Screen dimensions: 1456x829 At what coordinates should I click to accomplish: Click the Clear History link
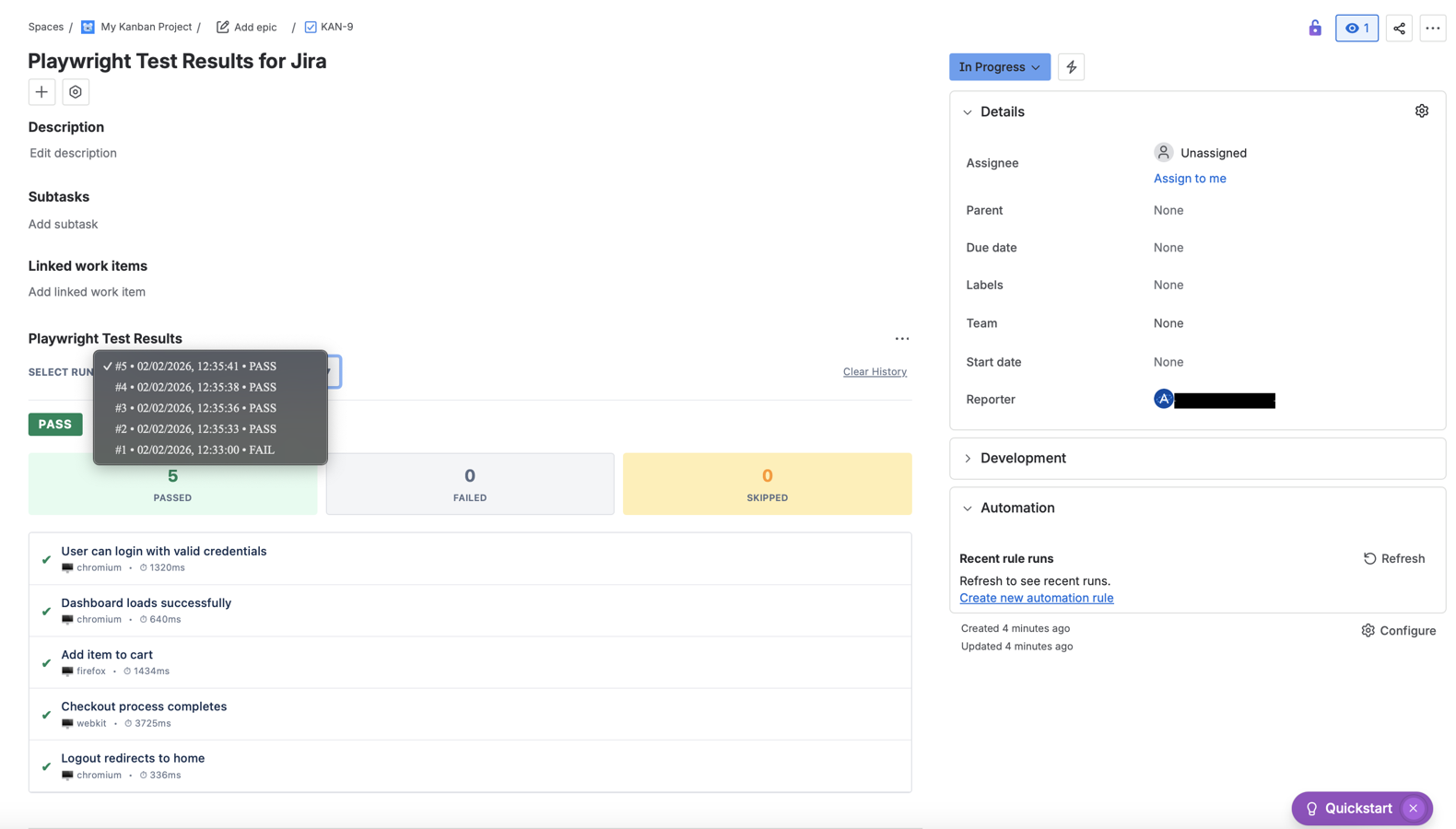coord(874,371)
